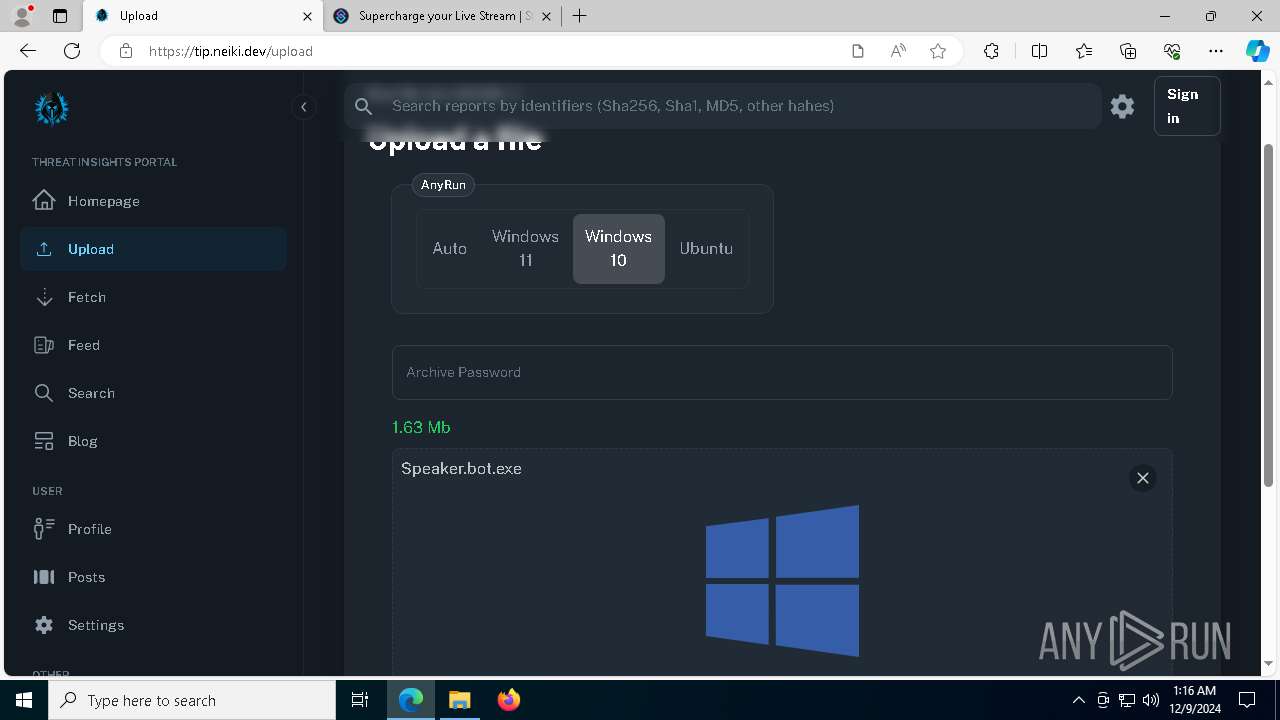Open the Profile sidebar item

coord(153,529)
